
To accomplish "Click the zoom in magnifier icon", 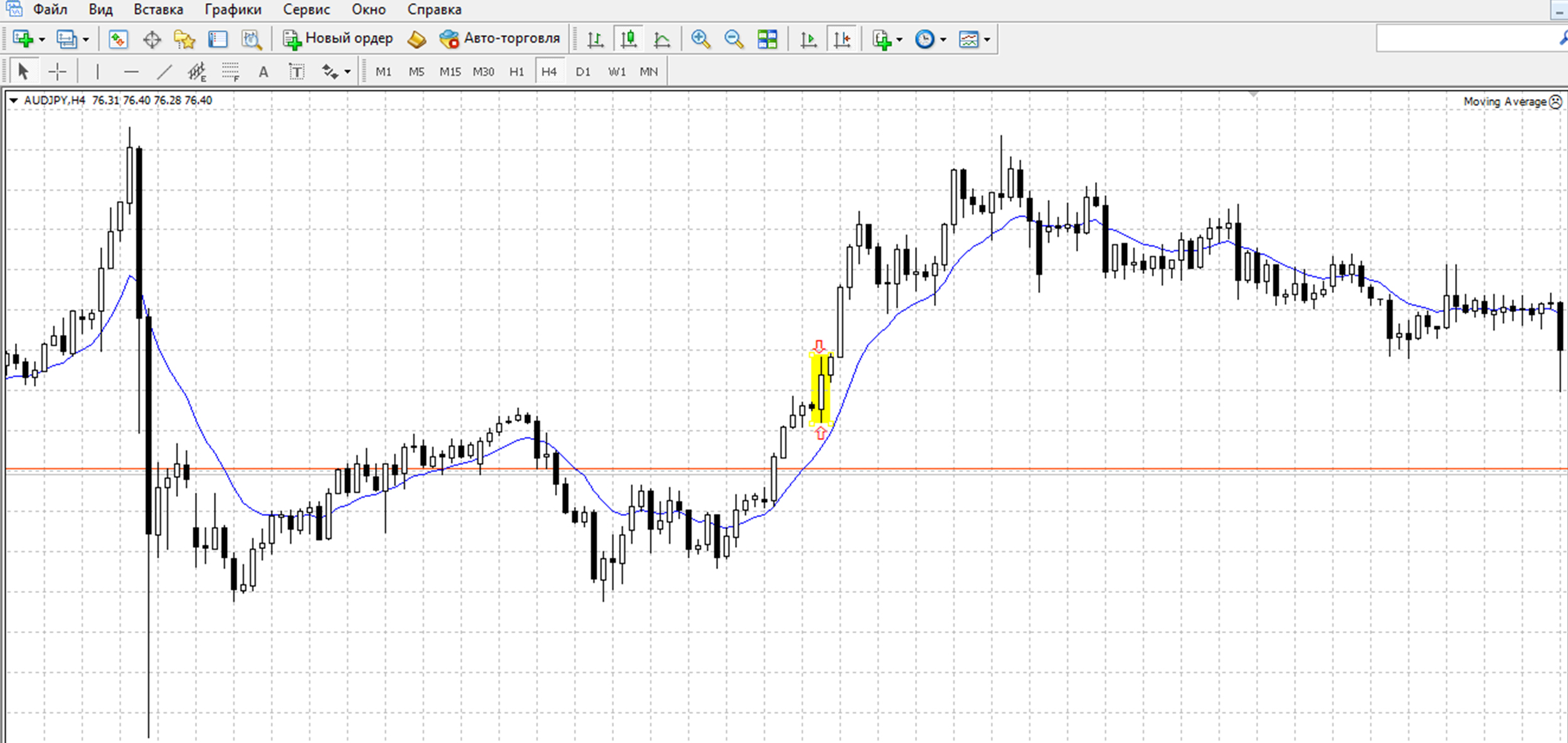I will [x=700, y=40].
